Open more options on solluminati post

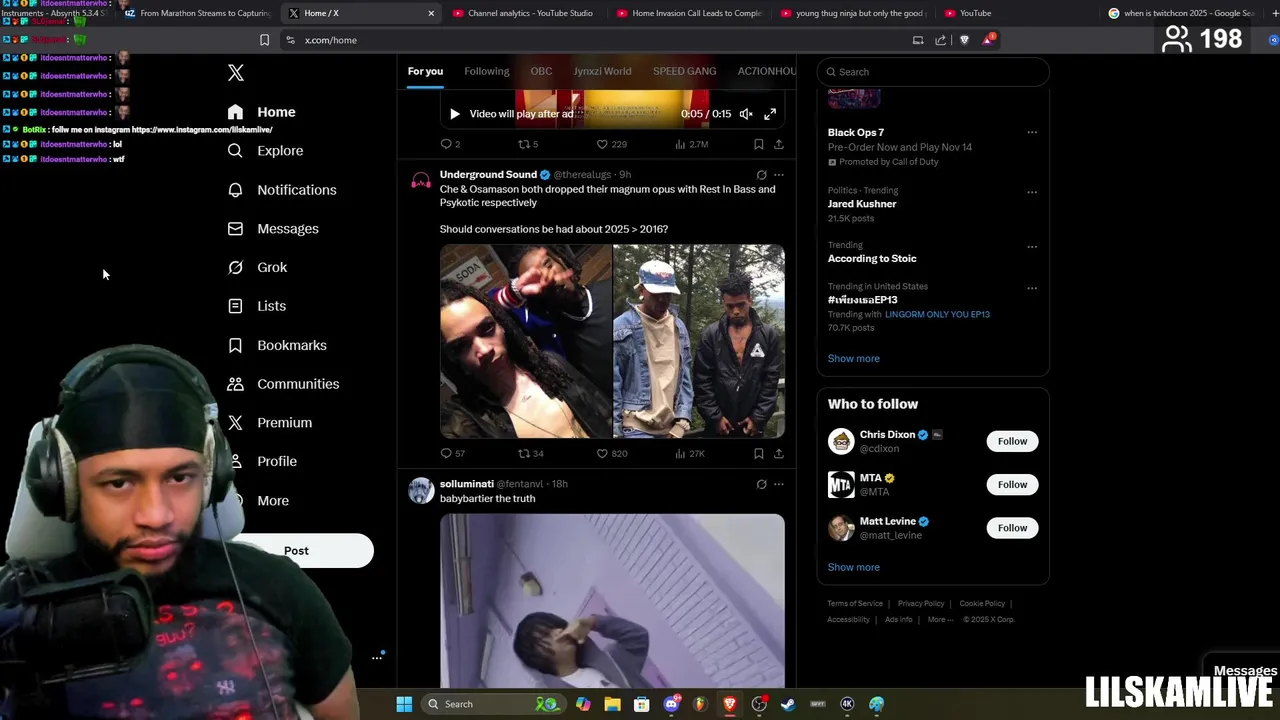(779, 484)
